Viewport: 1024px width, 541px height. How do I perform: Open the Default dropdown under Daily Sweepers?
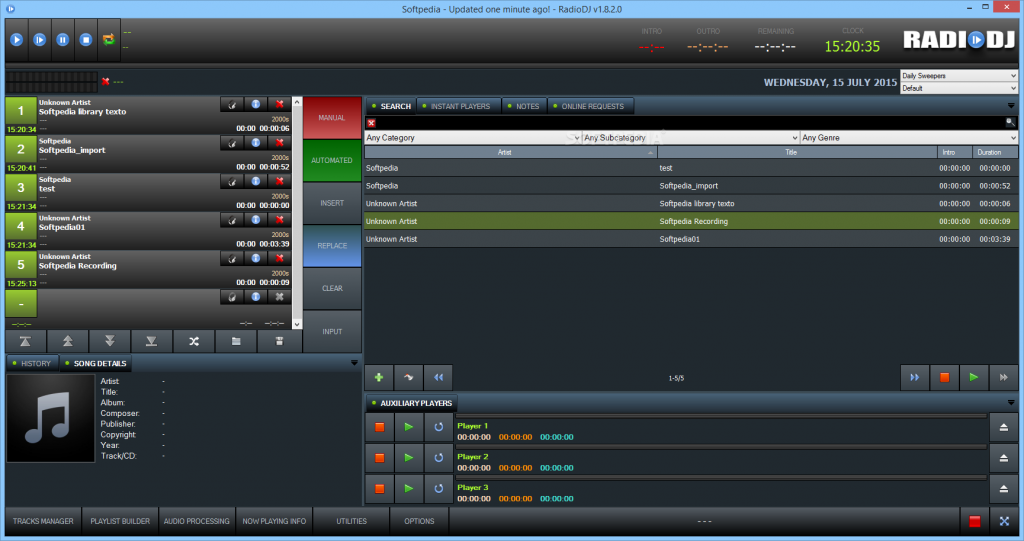959,88
